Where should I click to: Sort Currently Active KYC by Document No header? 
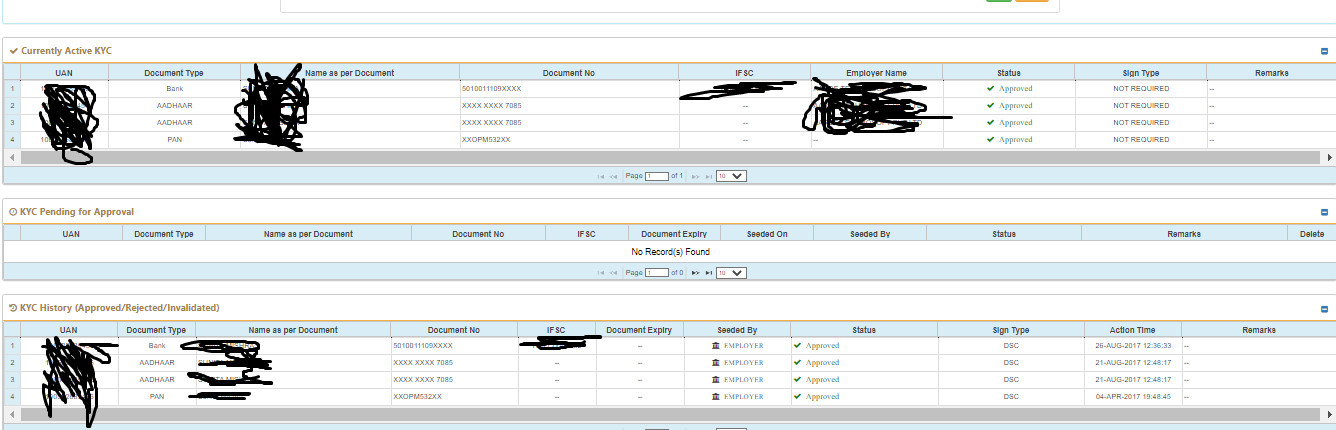(x=568, y=73)
